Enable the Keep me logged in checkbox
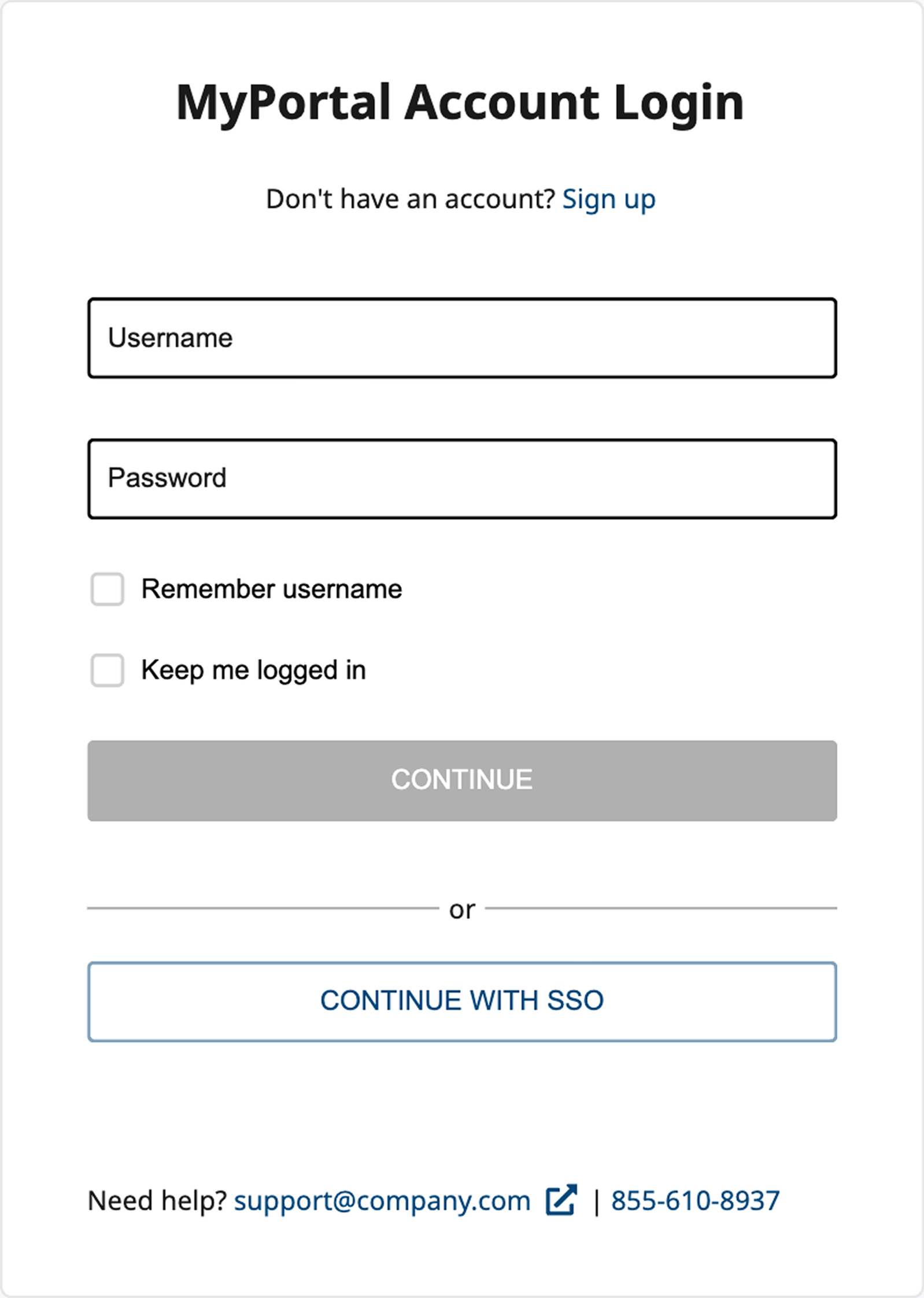 tap(108, 670)
